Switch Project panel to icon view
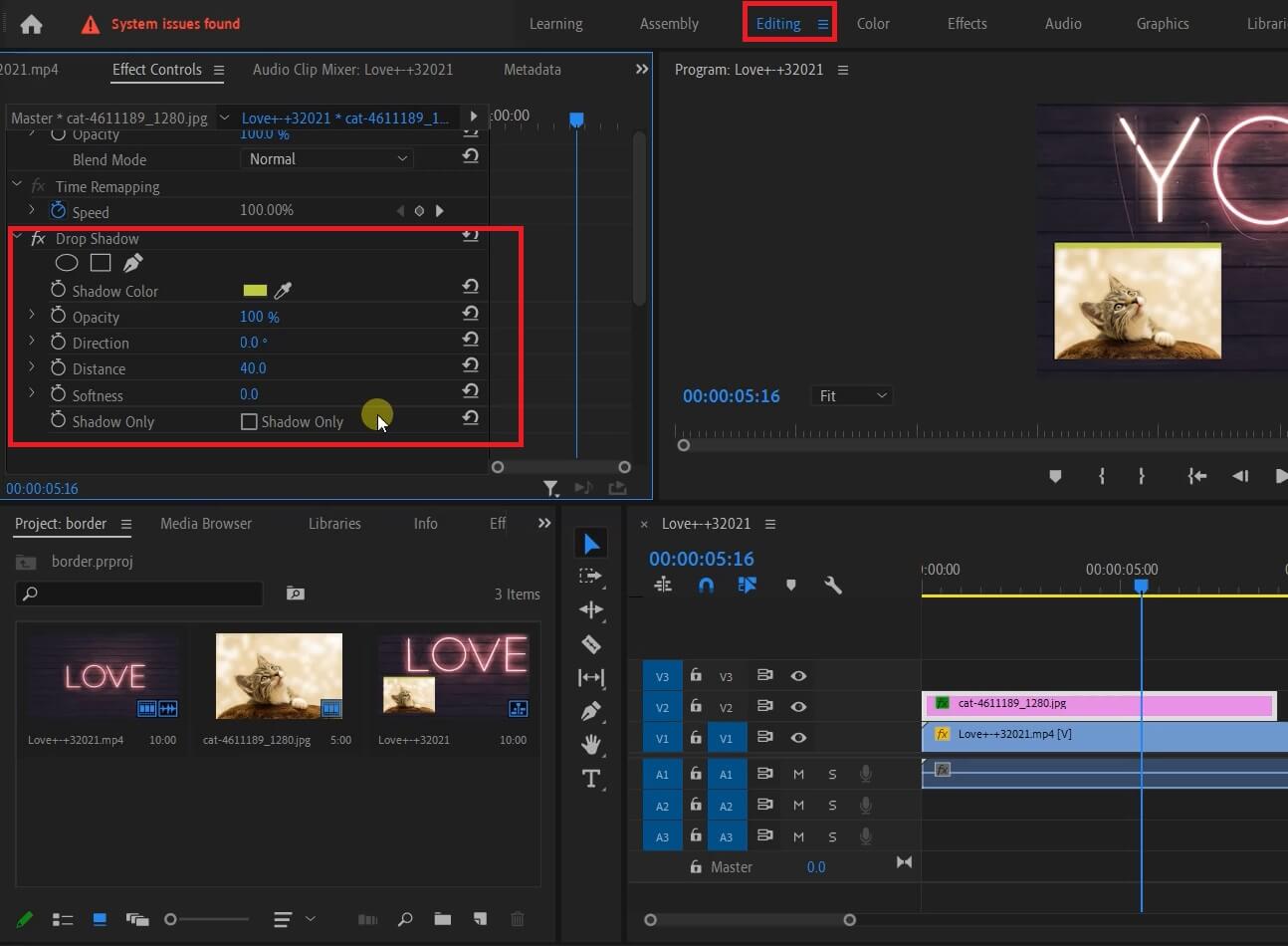The height and width of the screenshot is (946, 1288). click(x=100, y=919)
